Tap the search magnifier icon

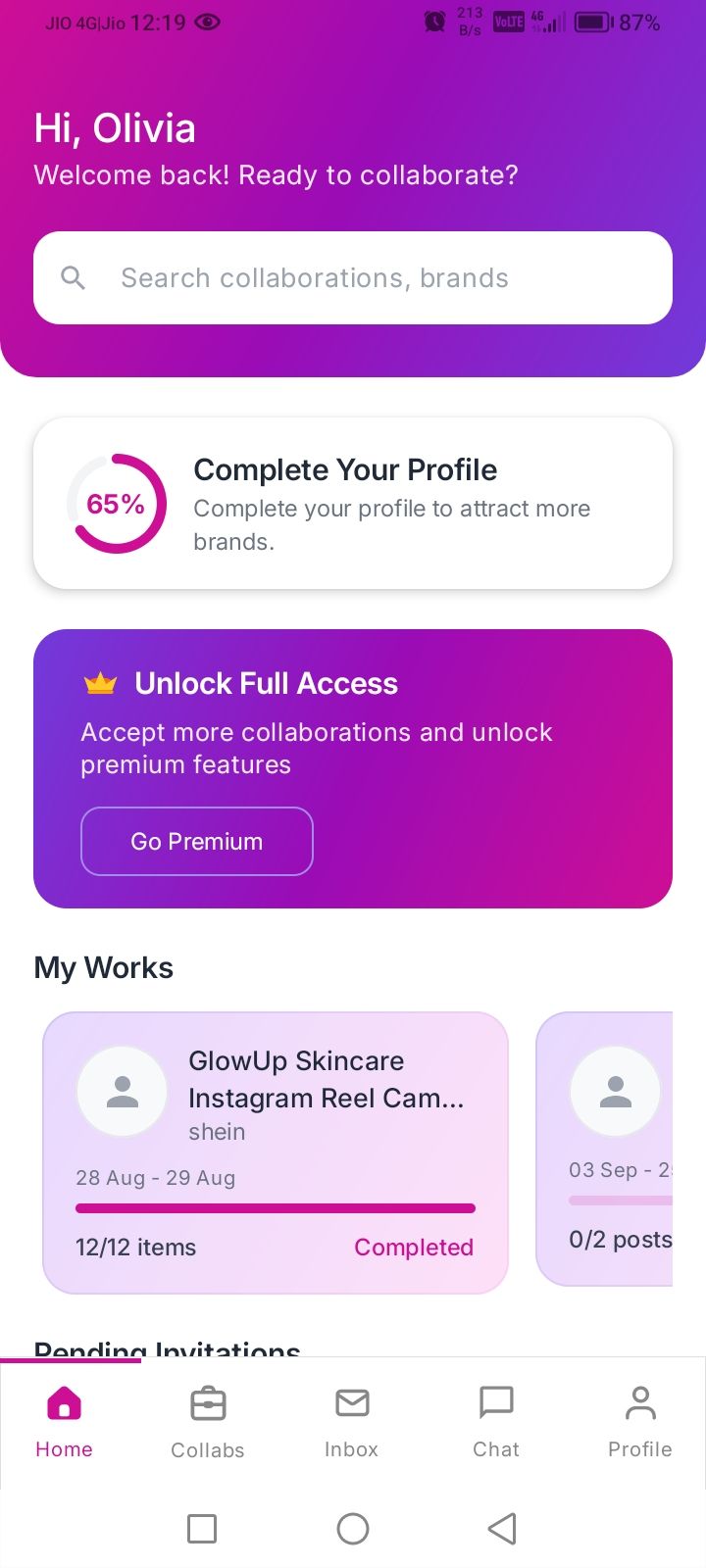73,278
